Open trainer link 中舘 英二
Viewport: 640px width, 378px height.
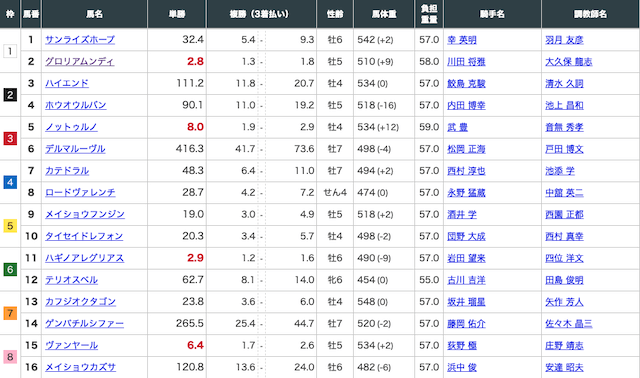(x=564, y=193)
